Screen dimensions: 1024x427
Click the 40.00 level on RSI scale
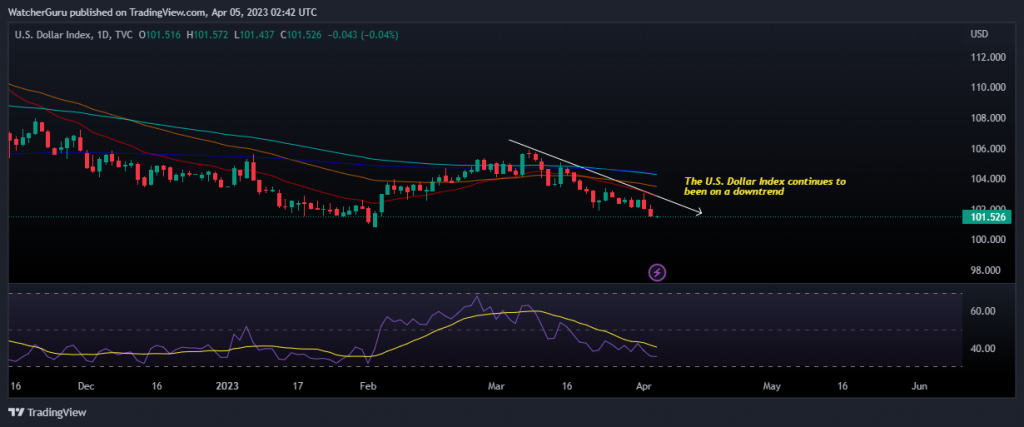984,349
